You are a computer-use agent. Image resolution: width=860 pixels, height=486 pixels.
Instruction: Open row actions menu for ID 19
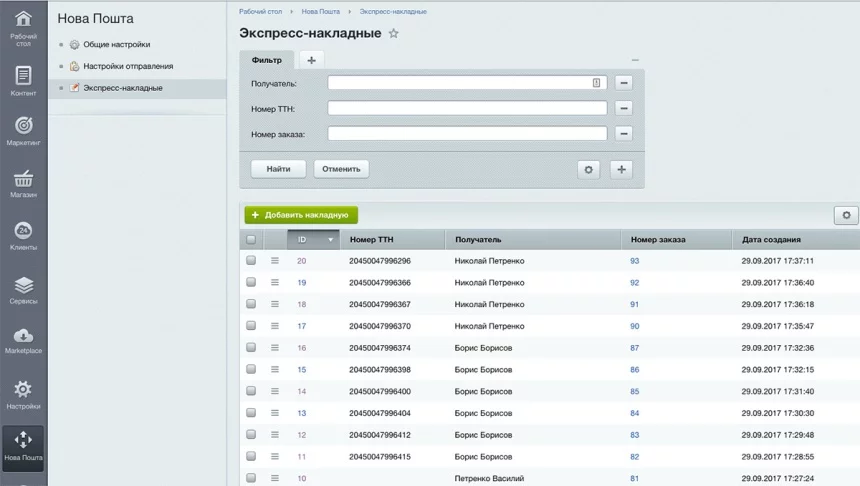275,283
